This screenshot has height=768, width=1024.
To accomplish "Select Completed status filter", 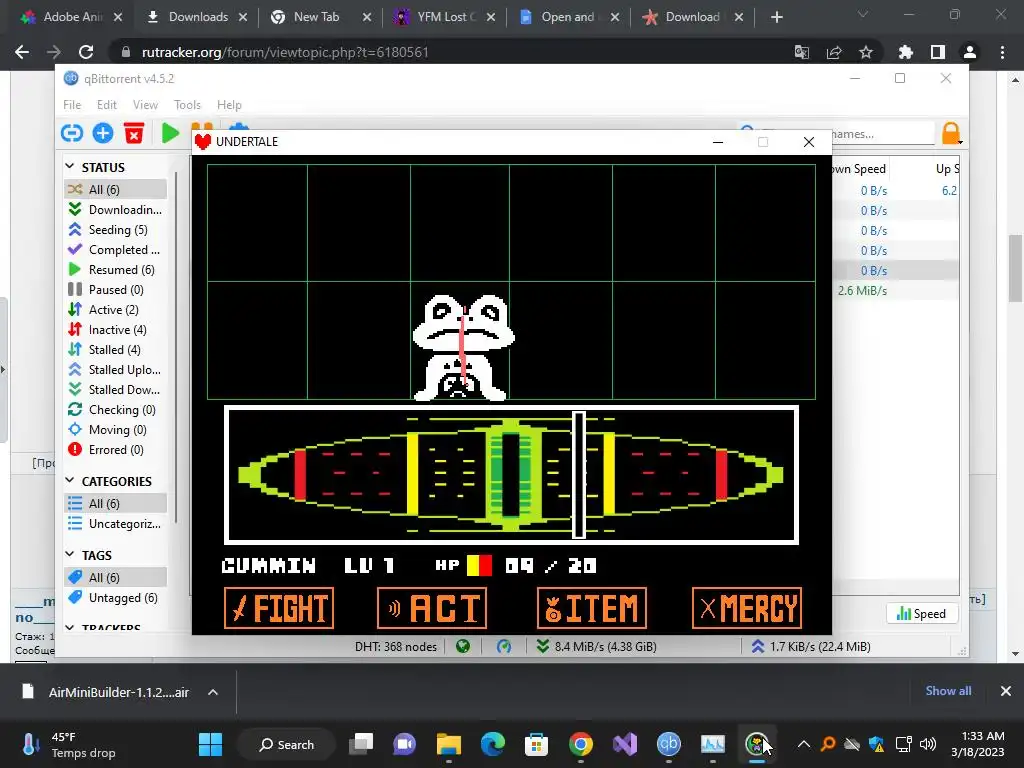I will [115, 250].
